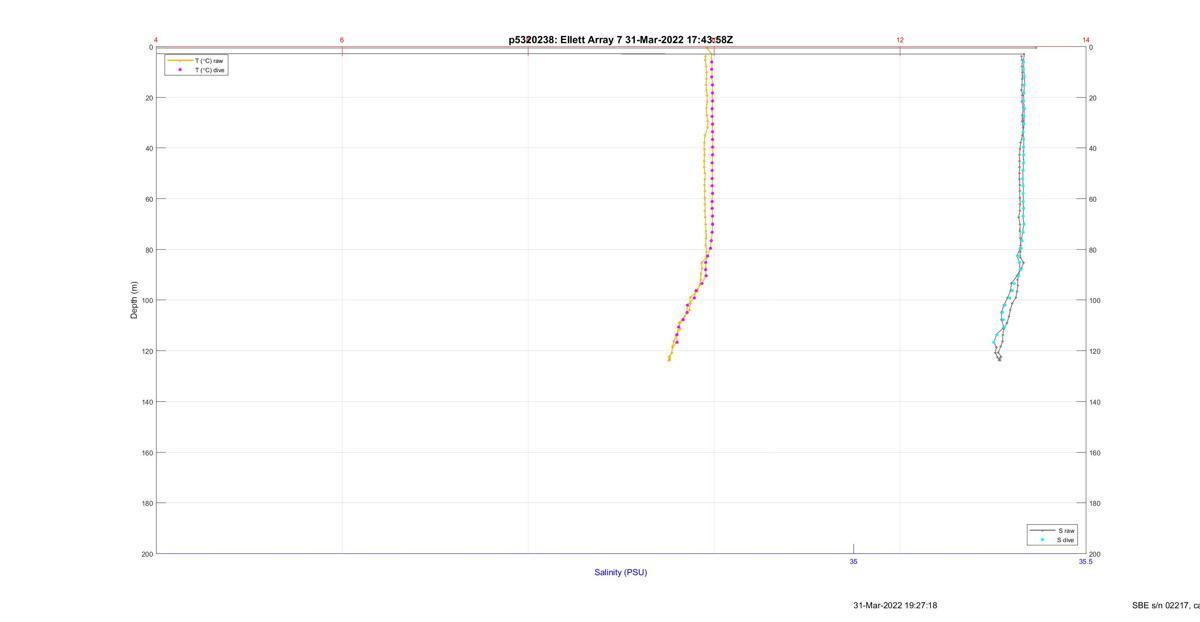
Task: Click the '100' depth tick on left axis
Action: (147, 300)
